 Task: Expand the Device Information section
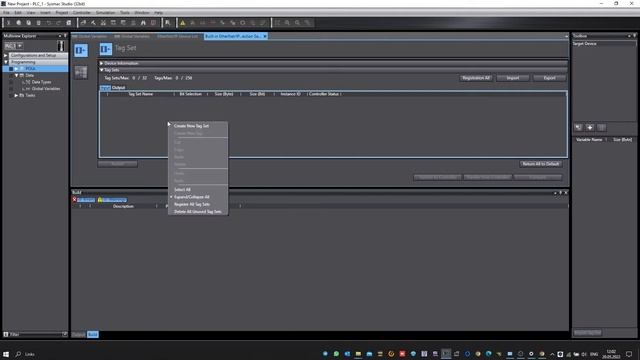[102, 63]
